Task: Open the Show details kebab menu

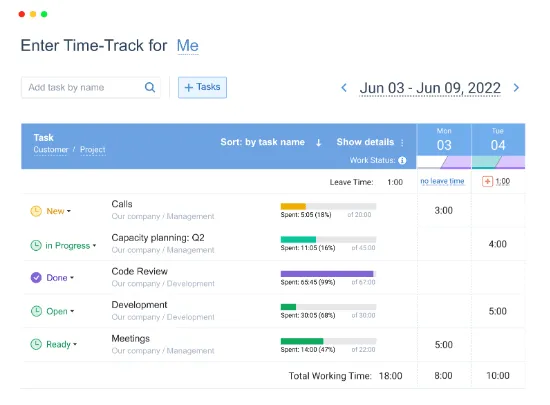Action: 402,142
